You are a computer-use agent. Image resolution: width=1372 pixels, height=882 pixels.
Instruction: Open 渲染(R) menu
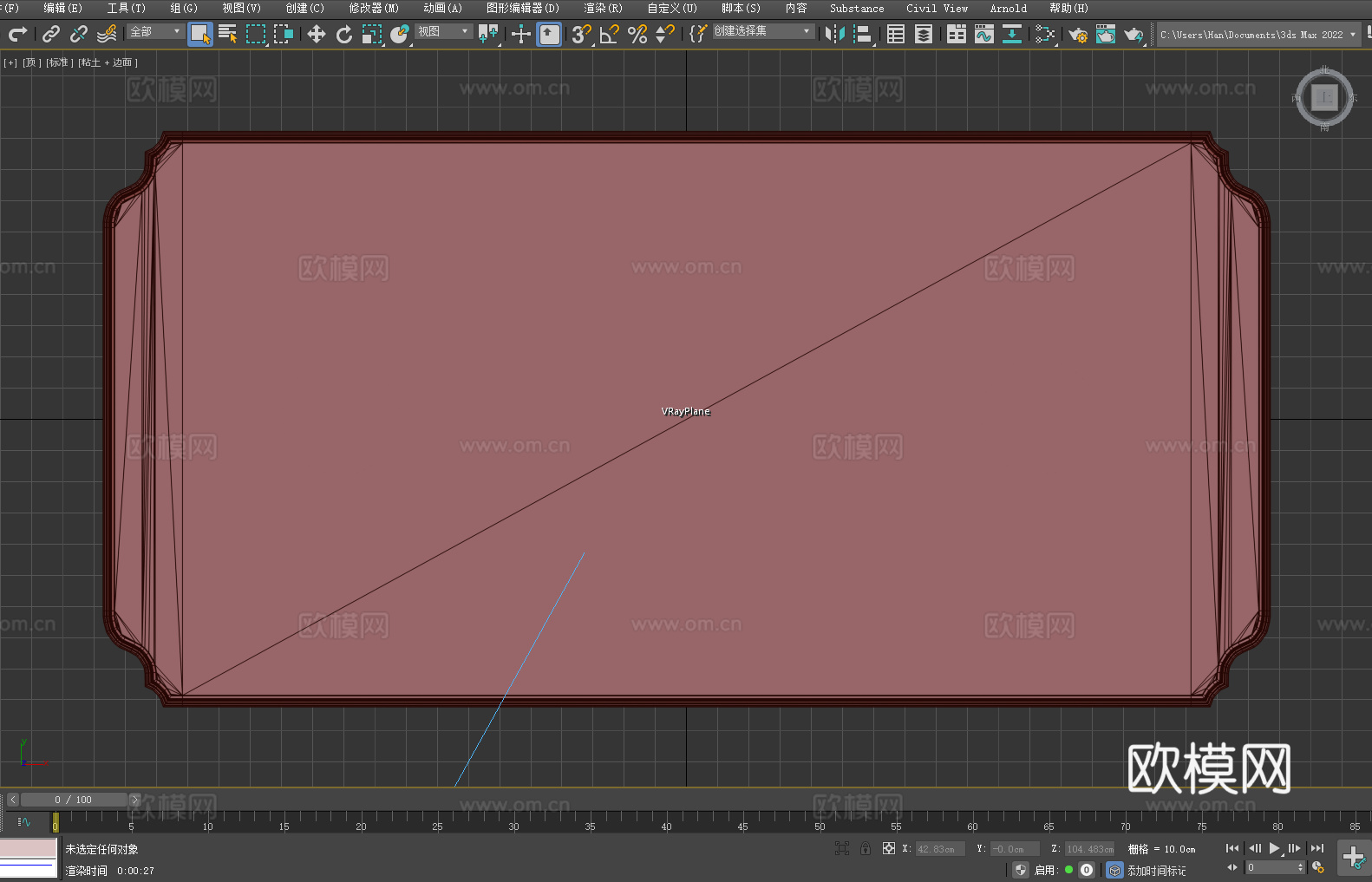[x=603, y=8]
